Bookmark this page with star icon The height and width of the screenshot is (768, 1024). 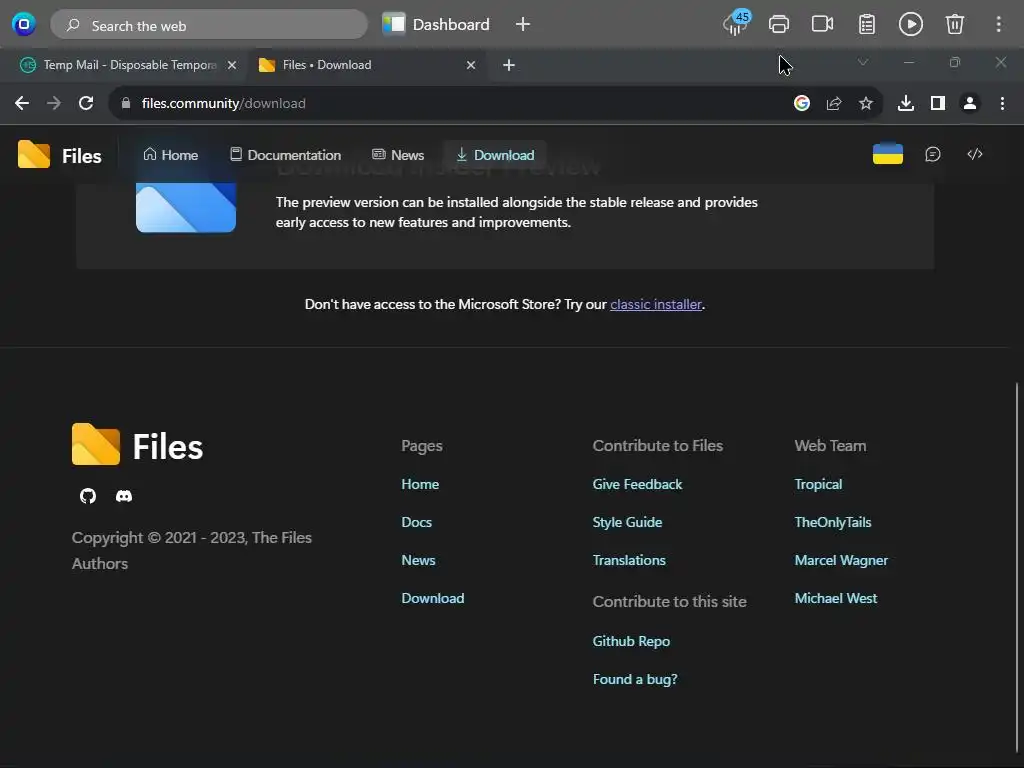click(866, 103)
